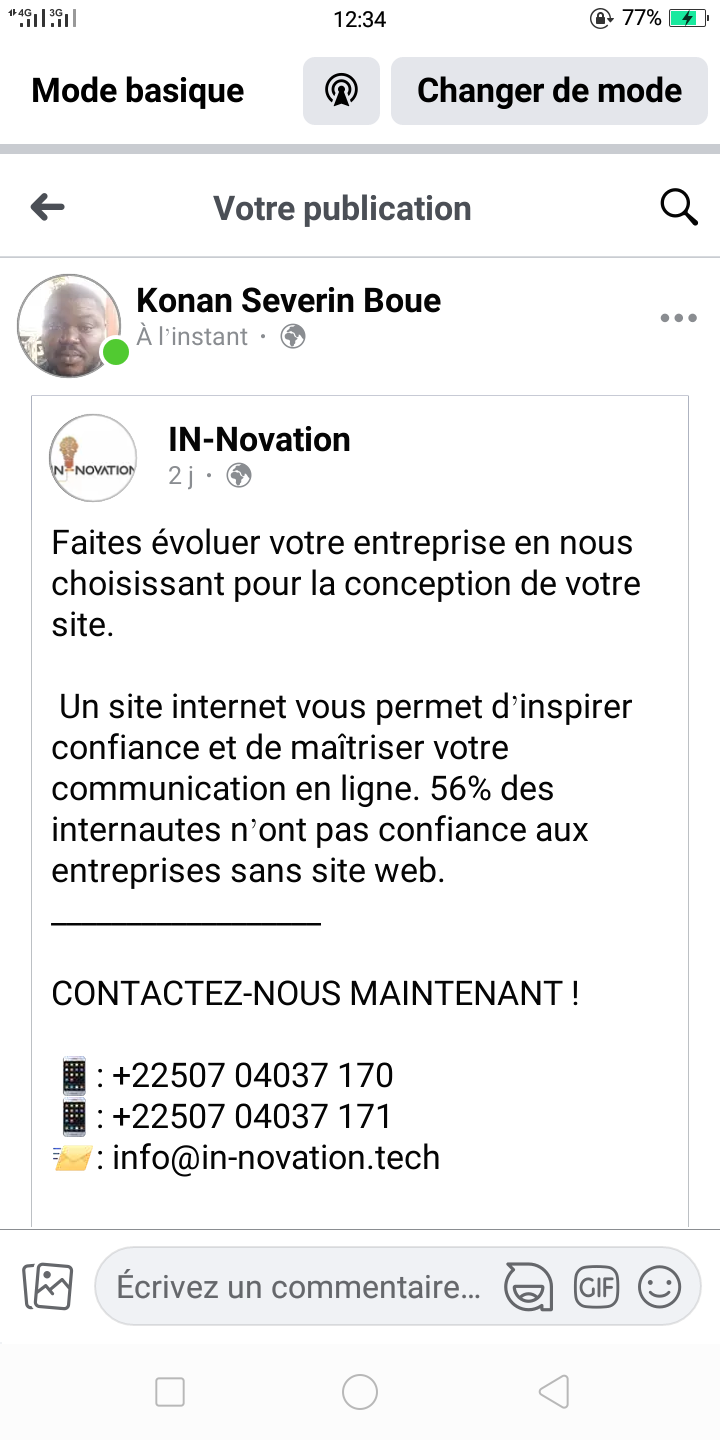720x1440 pixels.
Task: Tap the Android back triangle button
Action: coord(553,1391)
